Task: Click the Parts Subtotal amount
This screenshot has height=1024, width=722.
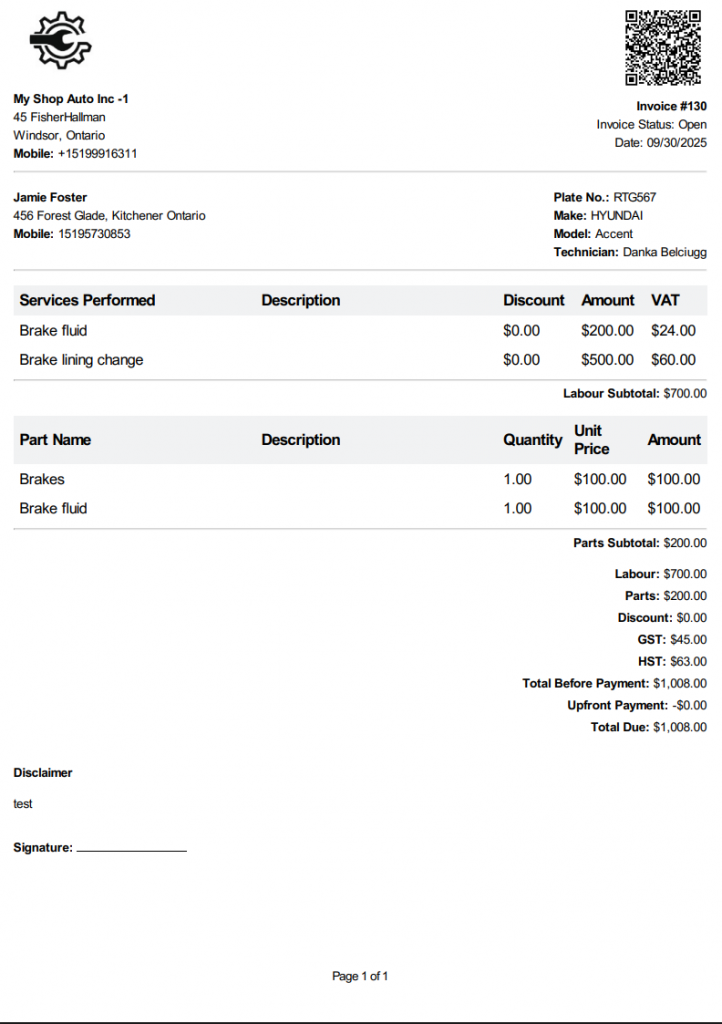Action: tap(685, 543)
